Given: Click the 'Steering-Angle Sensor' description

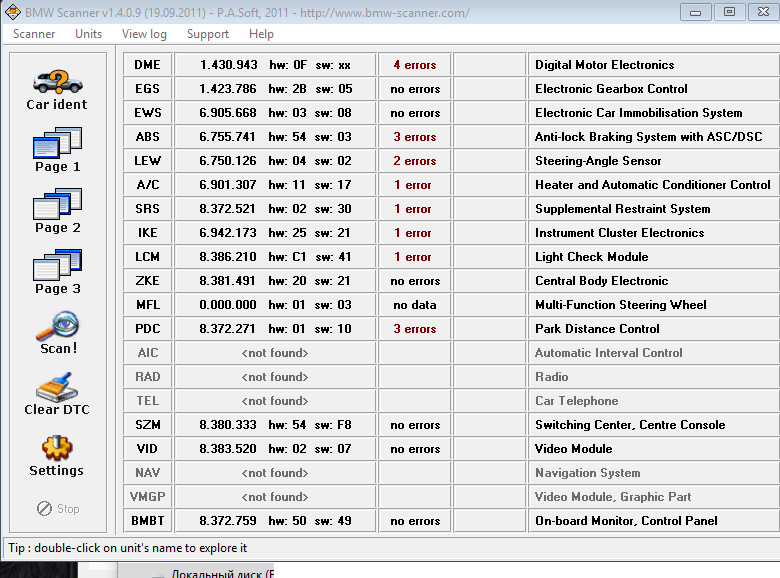Looking at the screenshot, I should [x=598, y=161].
